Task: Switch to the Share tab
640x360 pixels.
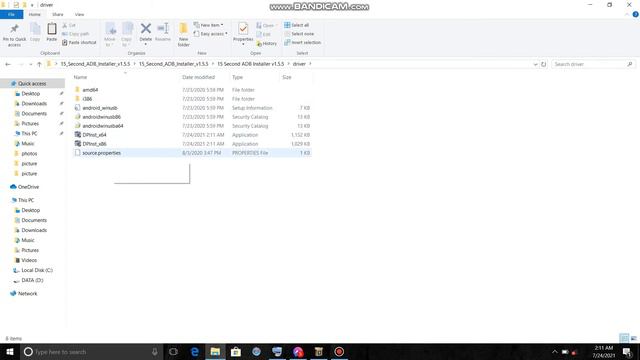Action: [58, 14]
